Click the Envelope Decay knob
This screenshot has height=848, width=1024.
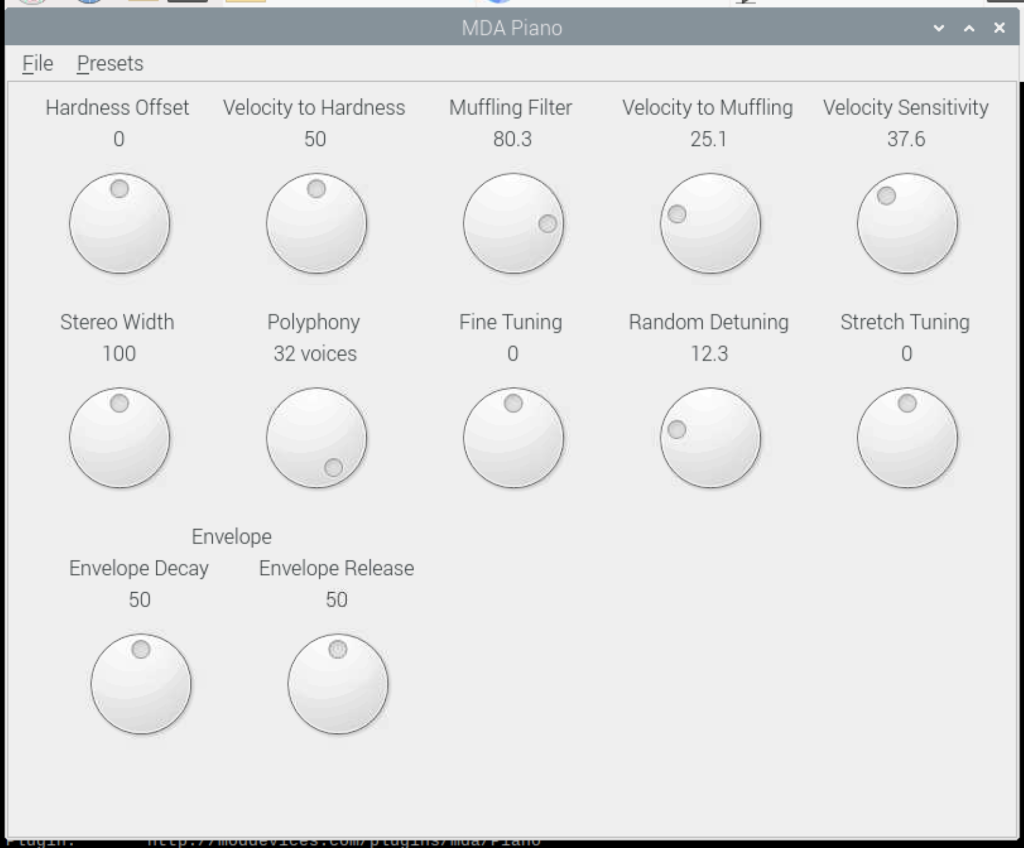click(x=141, y=684)
